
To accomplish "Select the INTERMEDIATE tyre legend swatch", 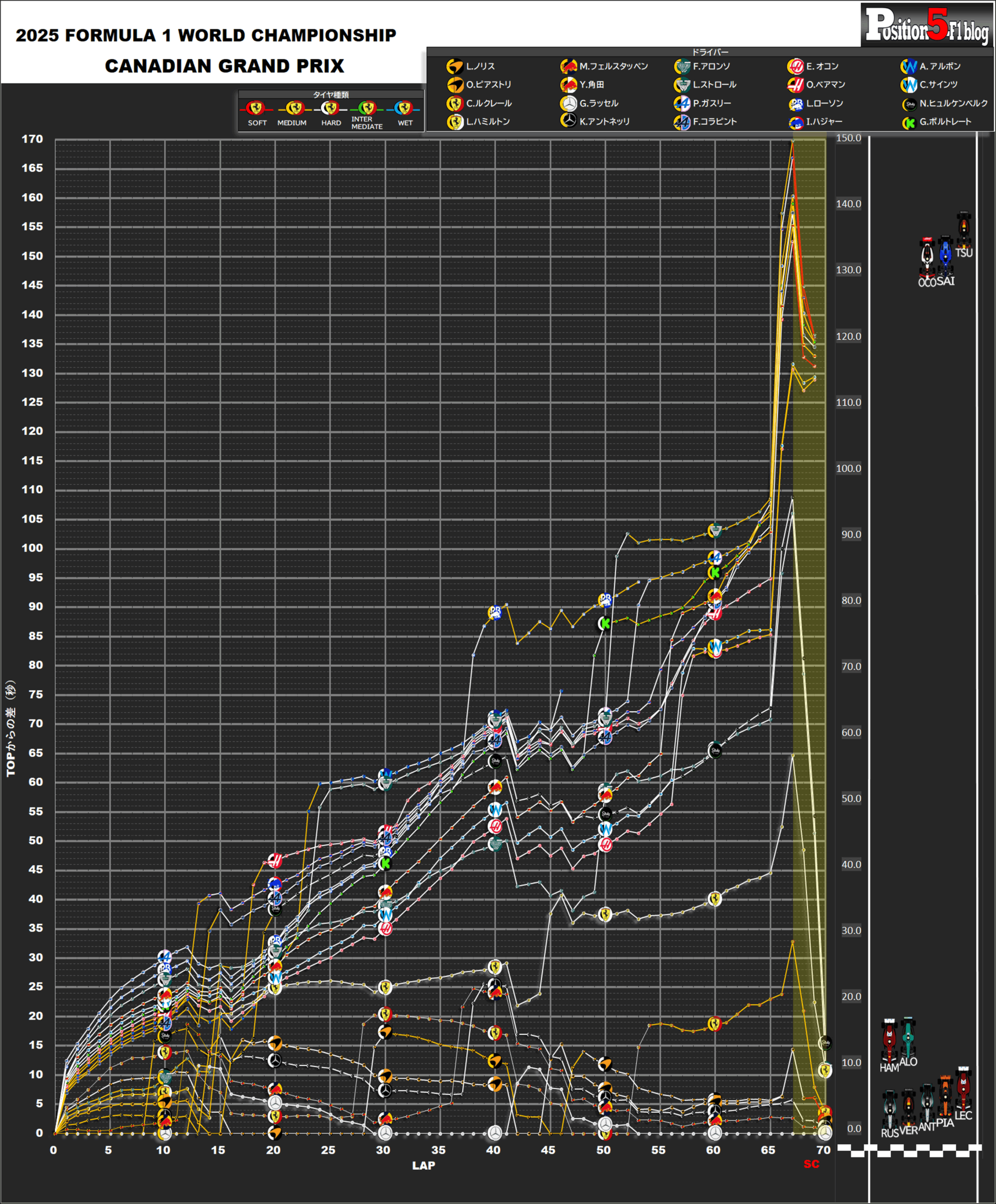I will 367,108.
